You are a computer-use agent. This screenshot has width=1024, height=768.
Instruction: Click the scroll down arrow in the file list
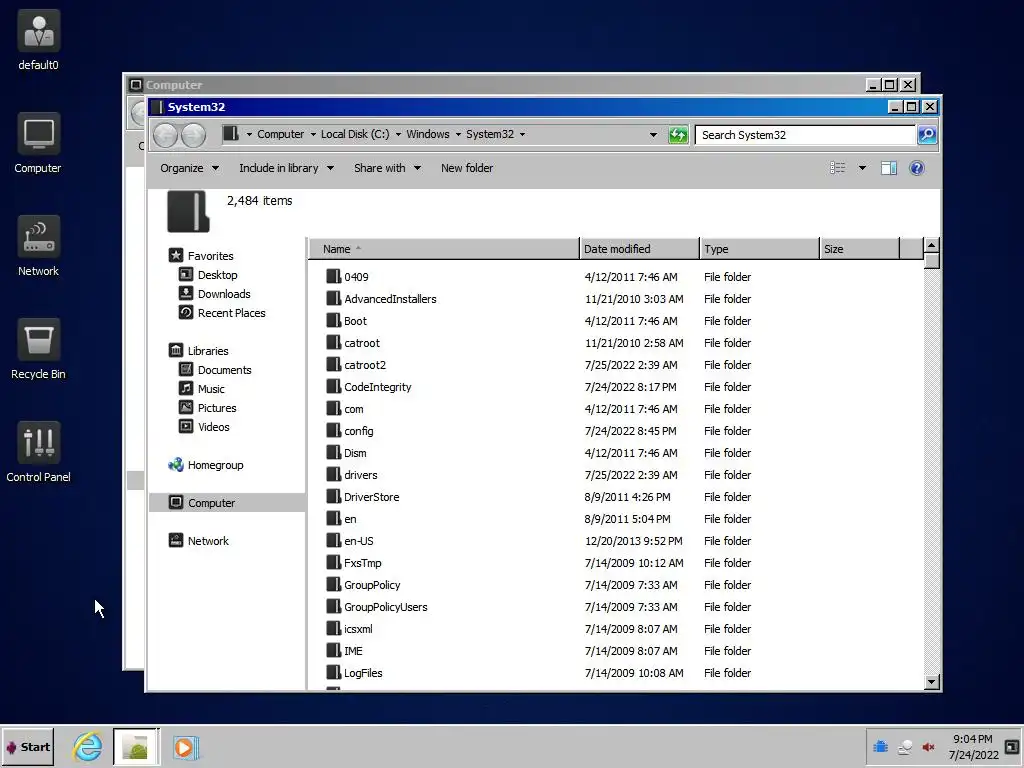click(932, 682)
